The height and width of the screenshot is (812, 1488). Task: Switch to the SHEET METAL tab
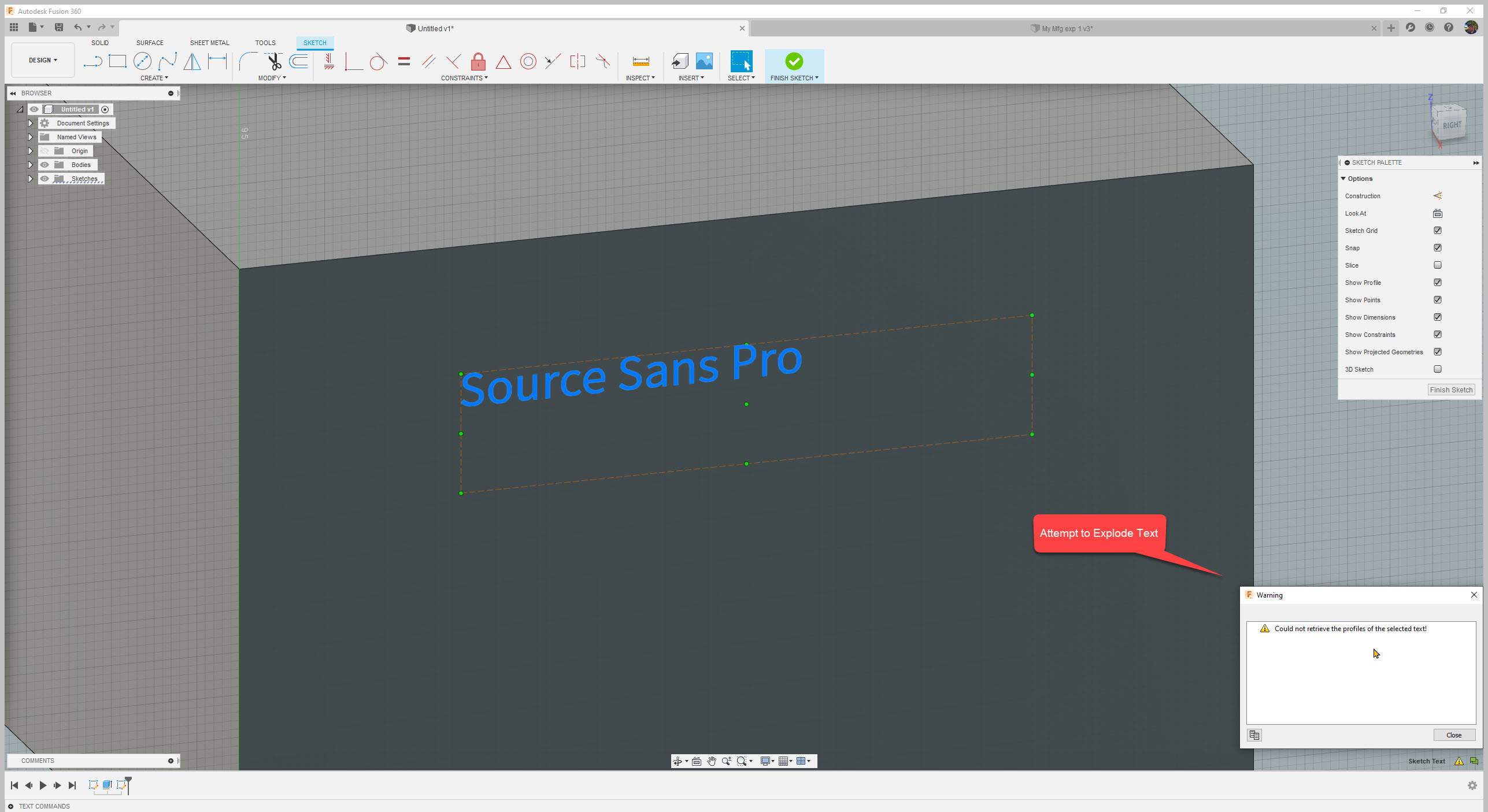[209, 43]
